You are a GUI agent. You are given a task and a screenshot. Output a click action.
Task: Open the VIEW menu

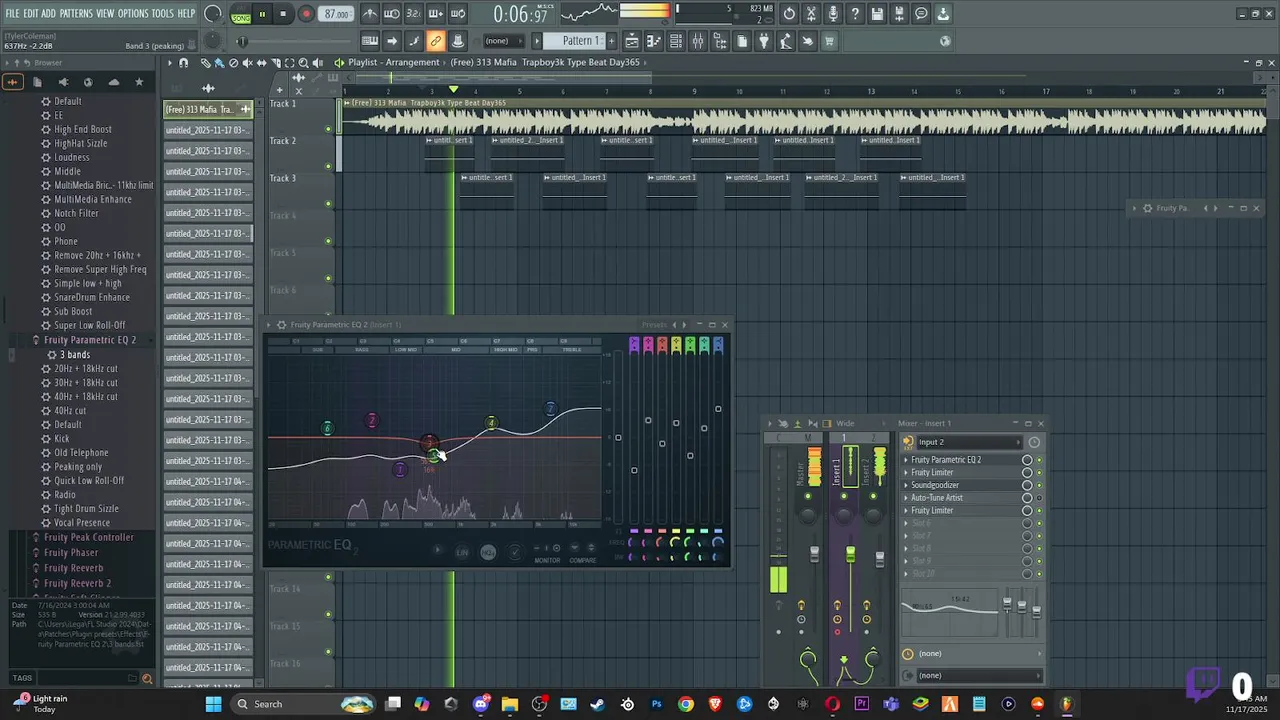coord(105,14)
